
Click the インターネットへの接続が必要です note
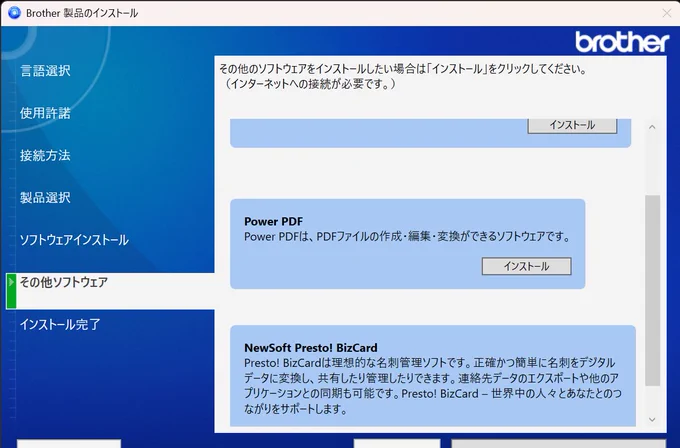coord(309,84)
